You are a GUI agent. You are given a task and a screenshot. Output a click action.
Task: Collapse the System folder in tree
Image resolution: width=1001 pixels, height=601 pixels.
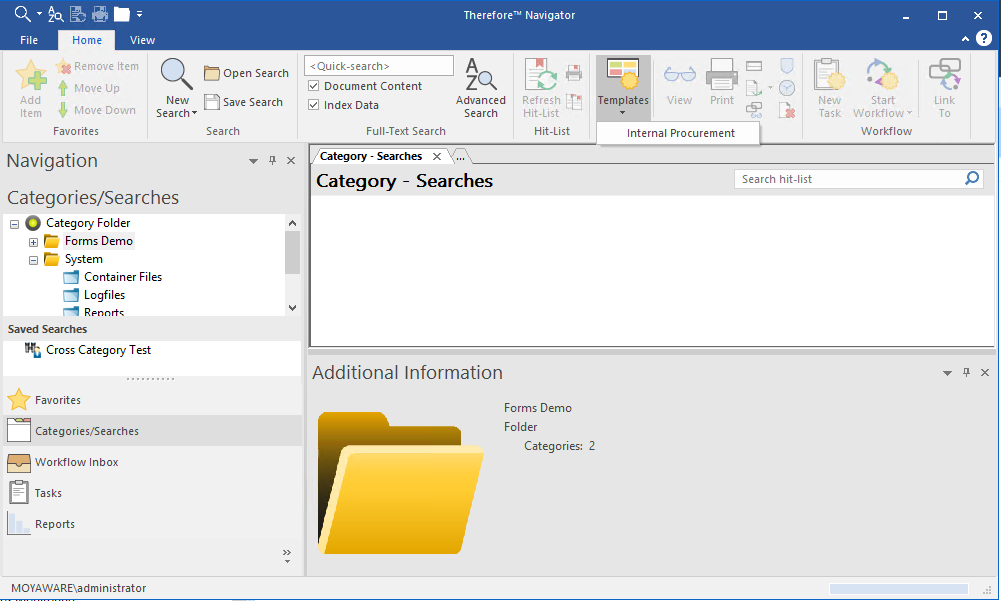[33, 258]
